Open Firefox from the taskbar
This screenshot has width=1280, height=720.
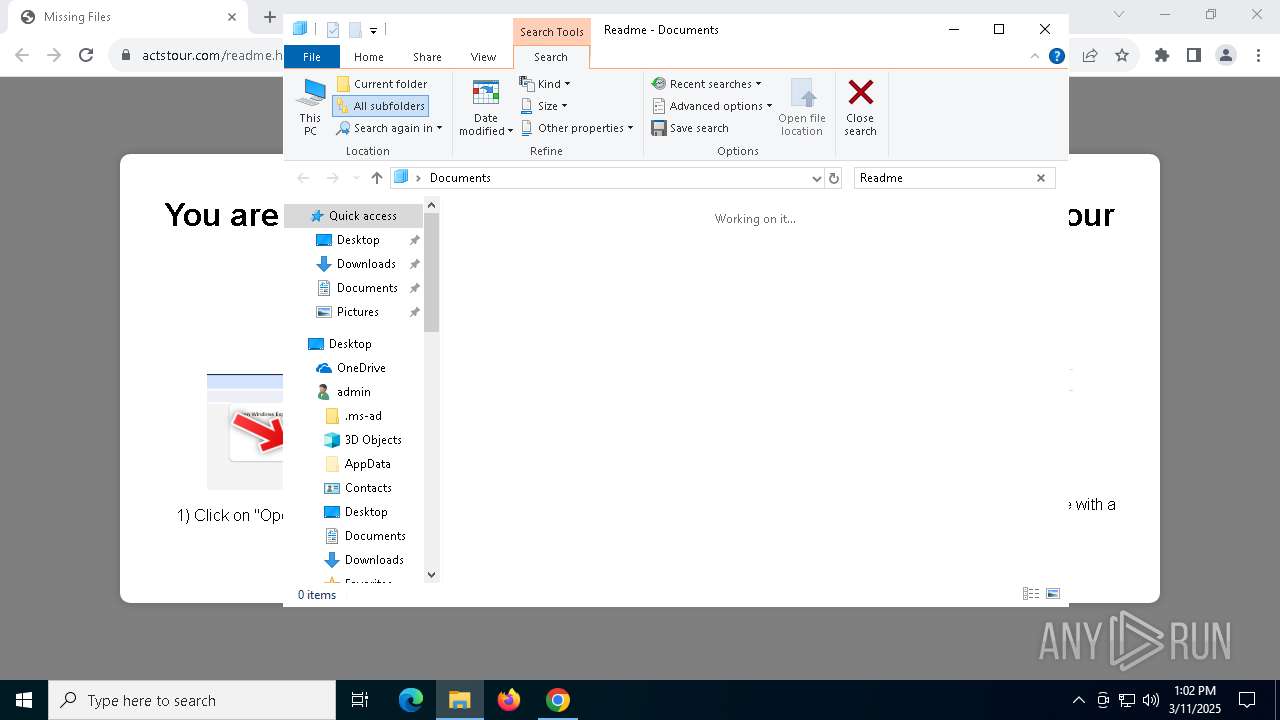(509, 700)
